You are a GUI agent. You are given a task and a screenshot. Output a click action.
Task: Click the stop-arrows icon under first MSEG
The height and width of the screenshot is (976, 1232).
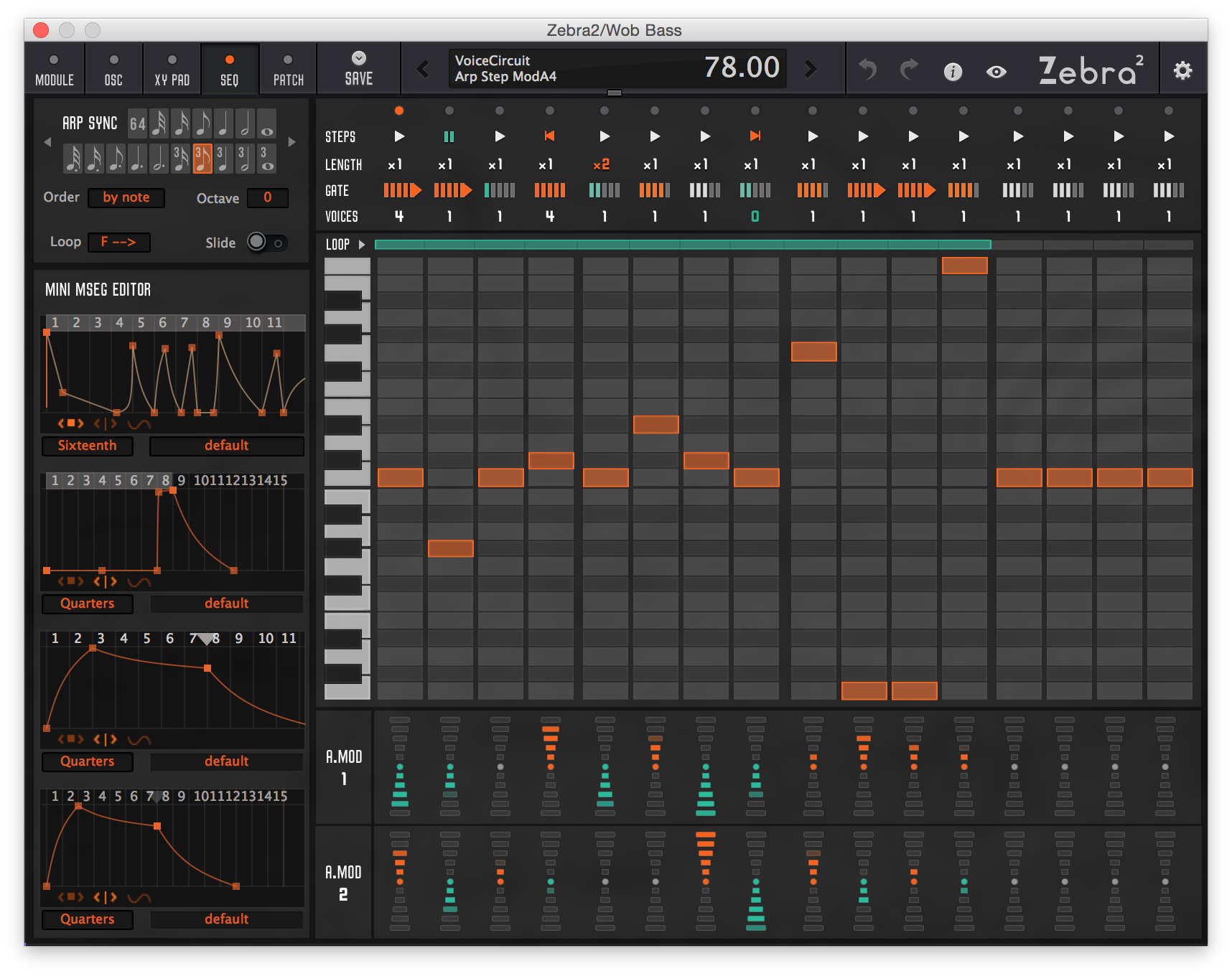point(71,423)
